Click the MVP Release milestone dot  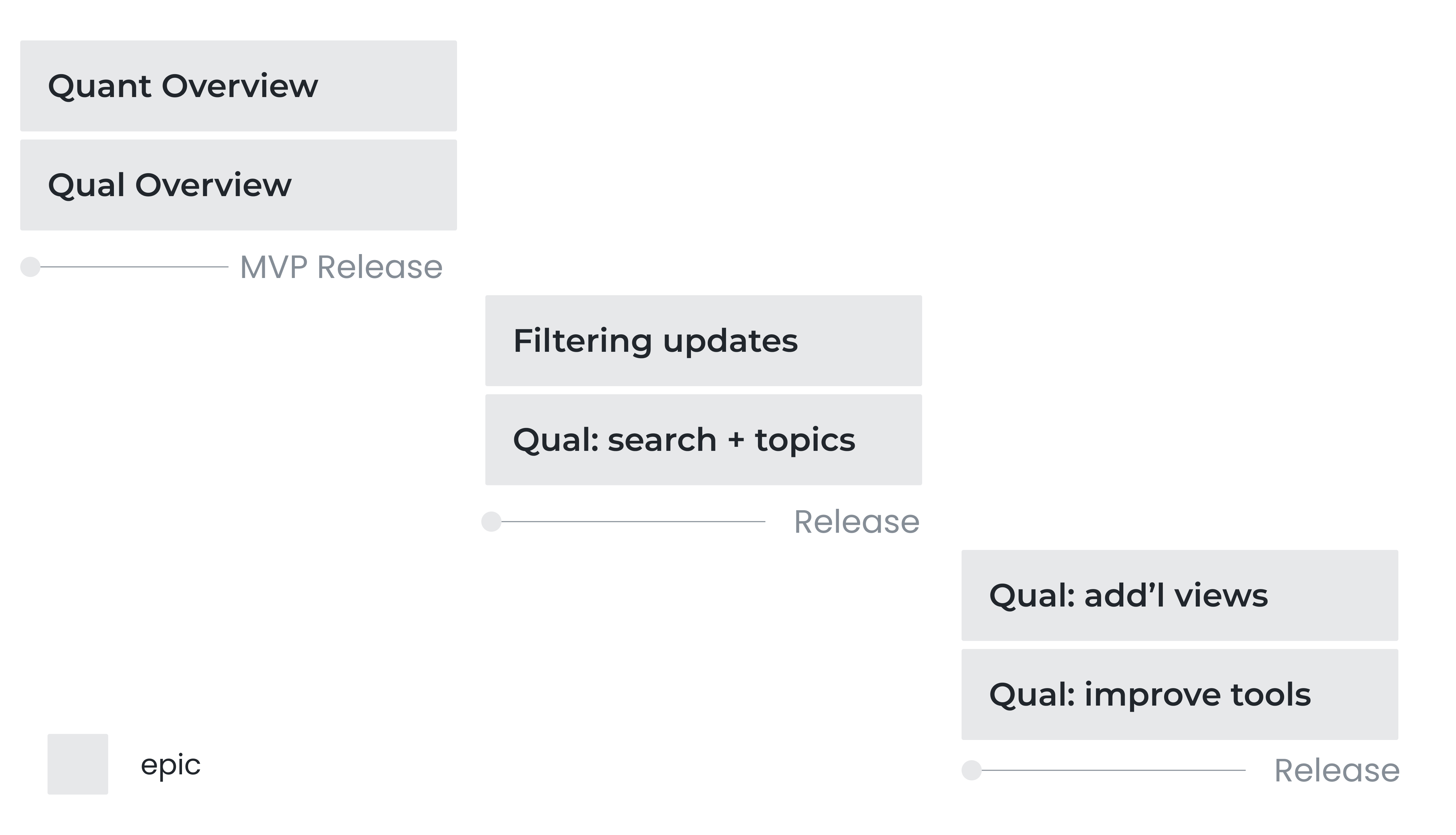(x=30, y=267)
